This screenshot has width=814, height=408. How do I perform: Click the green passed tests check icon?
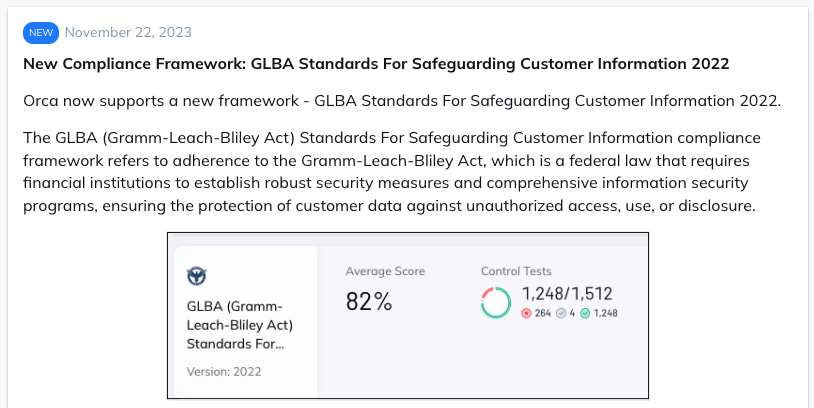pos(586,313)
